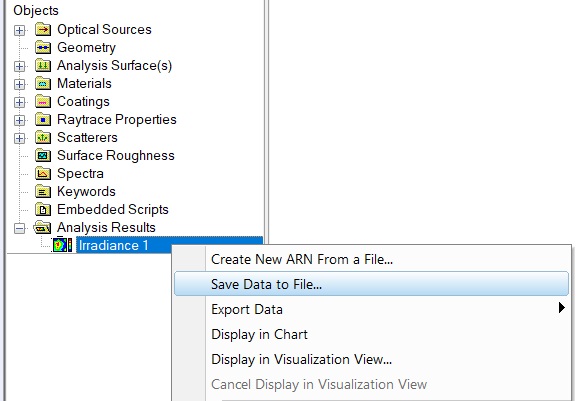585x401 pixels.
Task: Expand the Optical Sources tree node
Action: click(x=20, y=30)
